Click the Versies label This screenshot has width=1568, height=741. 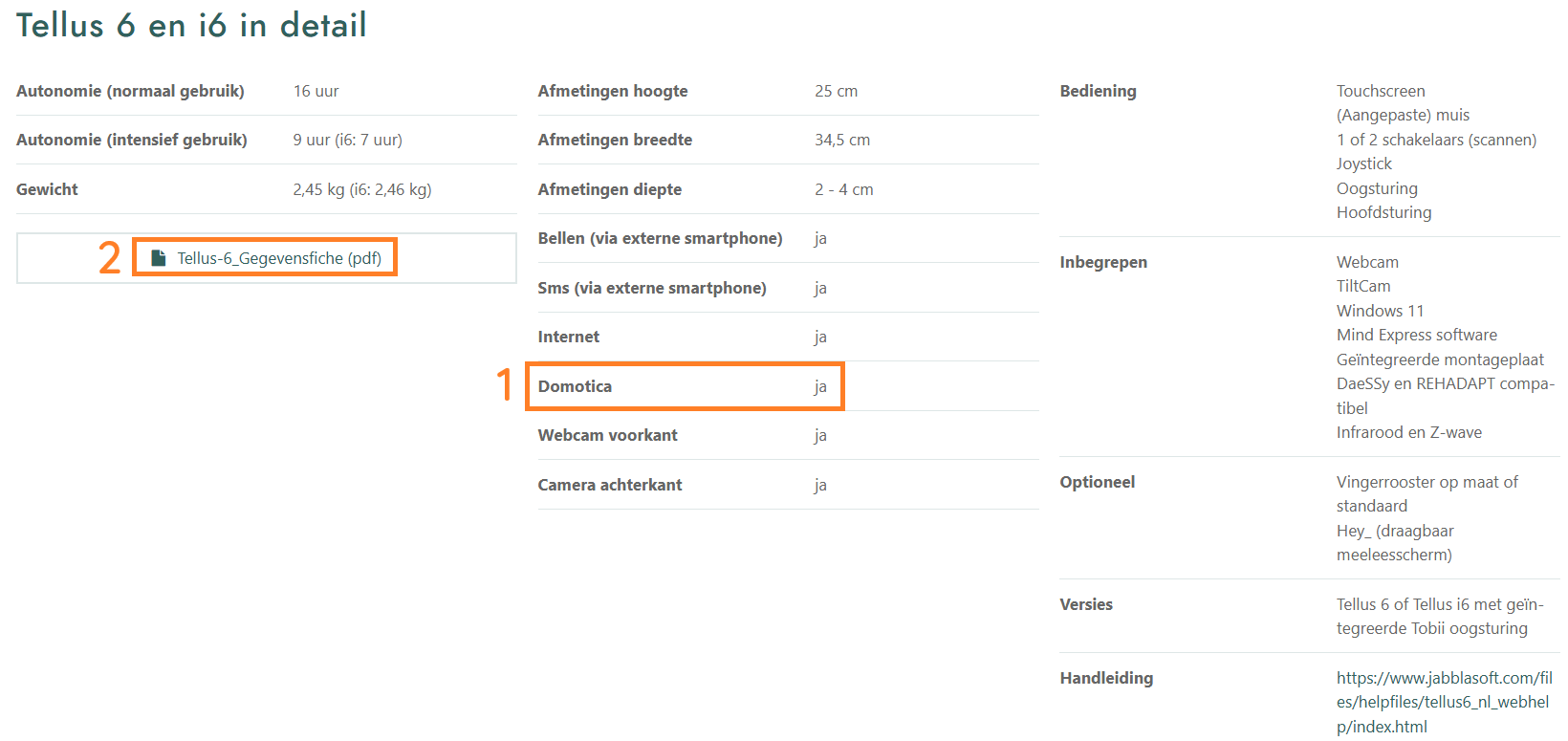click(x=1086, y=604)
